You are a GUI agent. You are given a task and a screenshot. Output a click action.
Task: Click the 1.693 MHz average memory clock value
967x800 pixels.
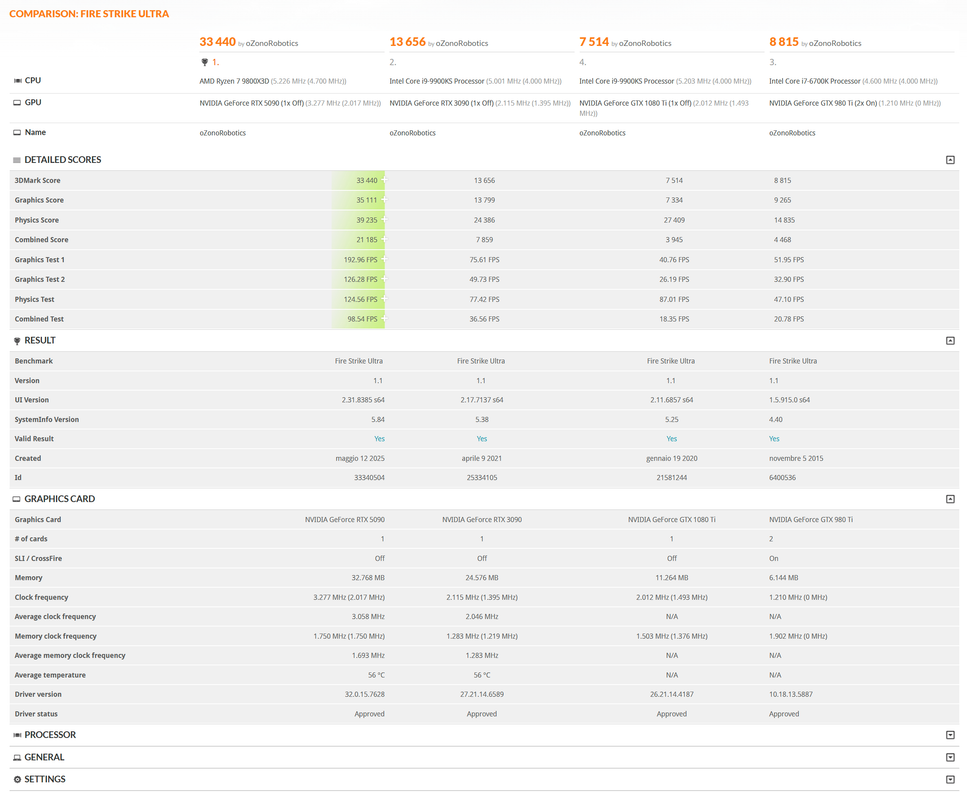[368, 656]
